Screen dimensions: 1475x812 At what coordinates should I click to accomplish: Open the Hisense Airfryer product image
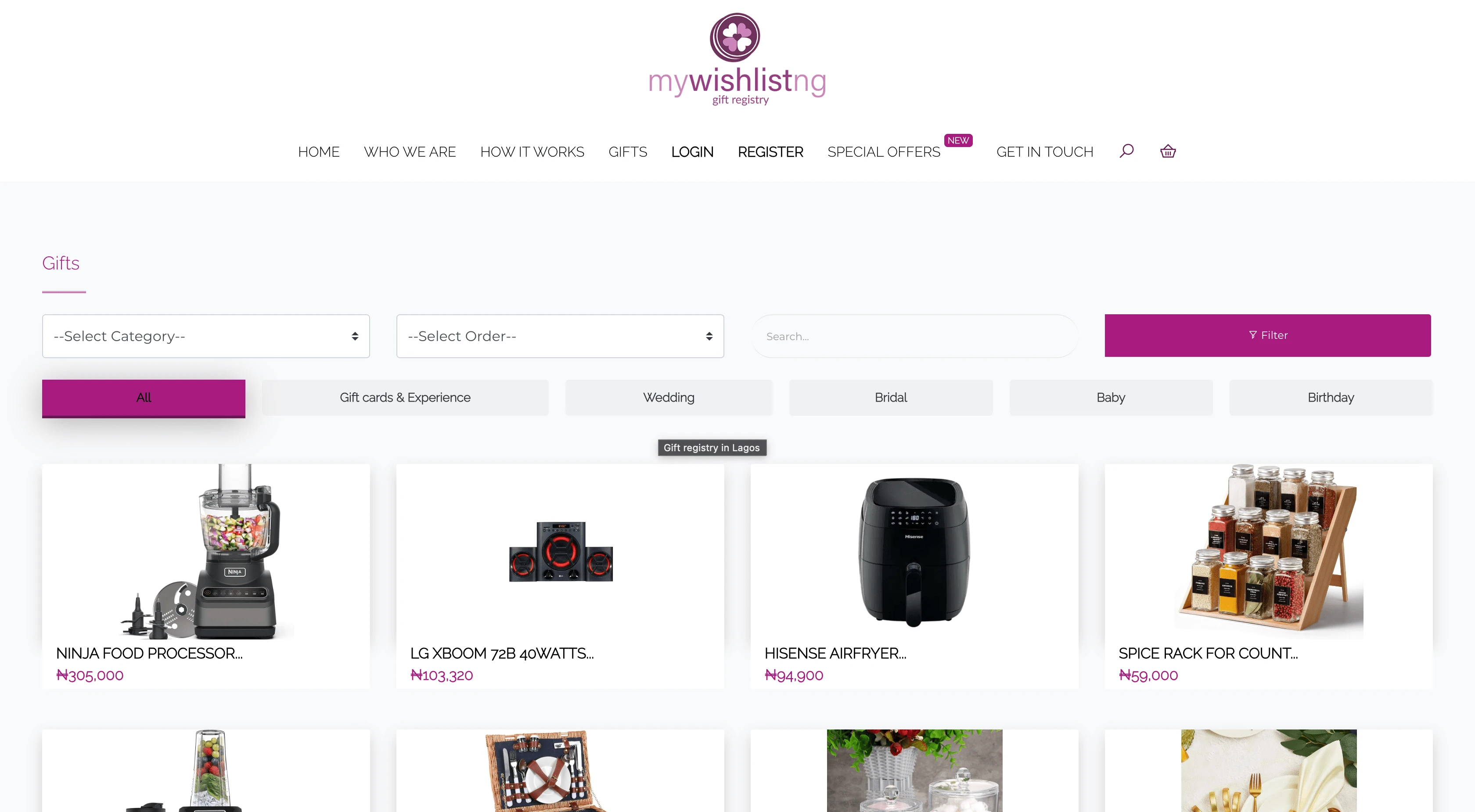click(914, 551)
